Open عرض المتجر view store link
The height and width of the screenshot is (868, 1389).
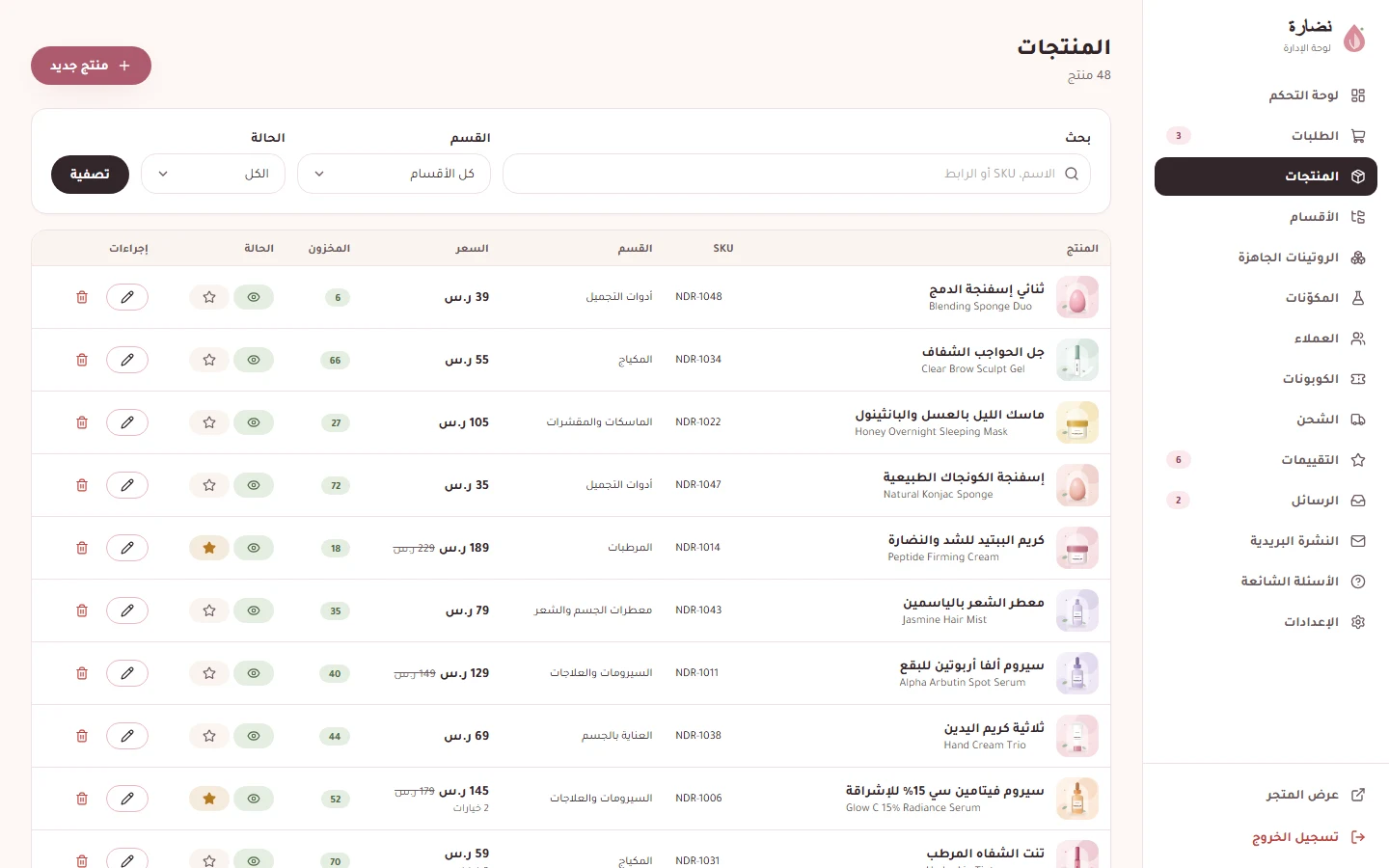coord(1266,795)
